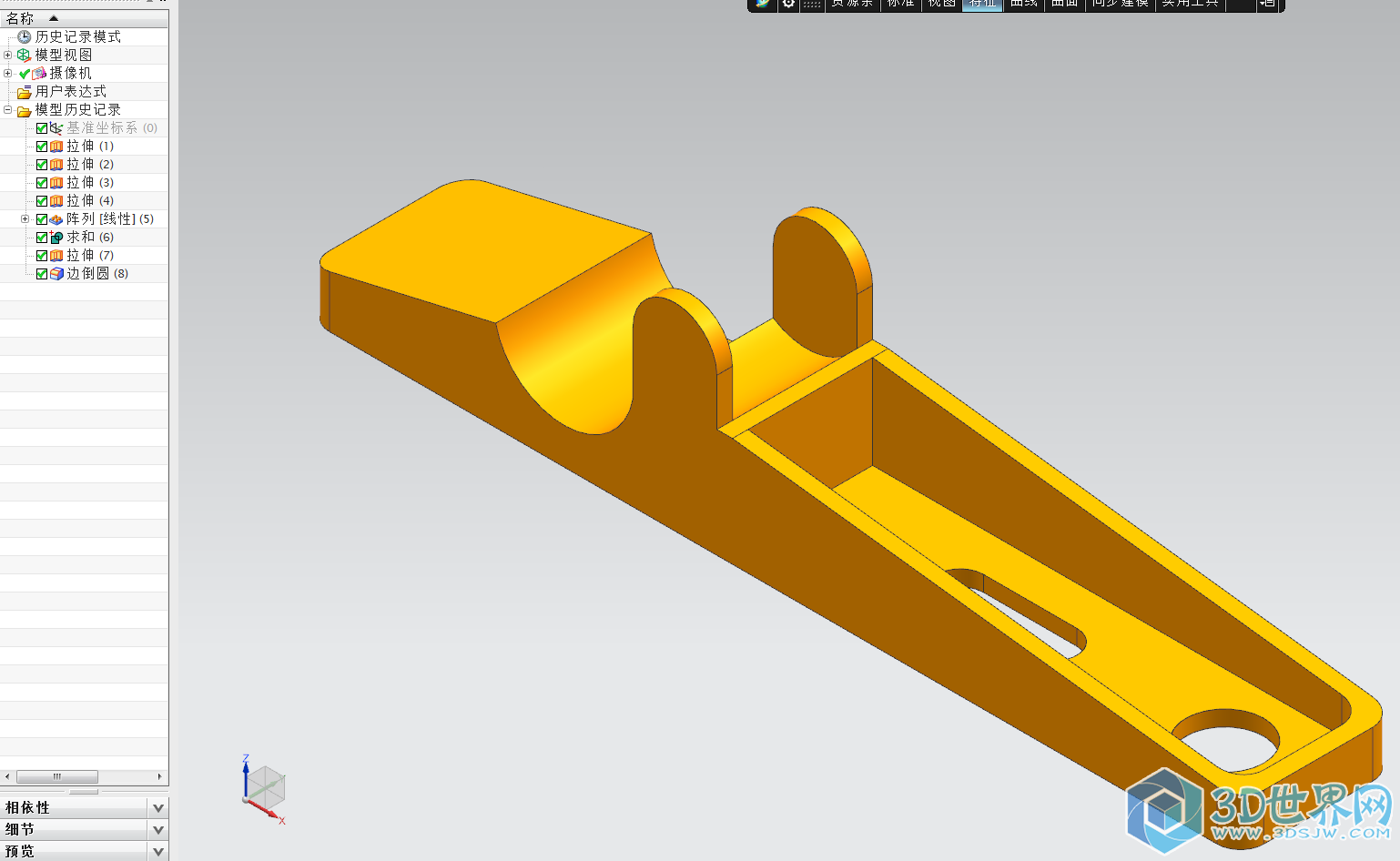Click the 名称 column header
Image resolution: width=1400 pixels, height=861 pixels.
84,18
